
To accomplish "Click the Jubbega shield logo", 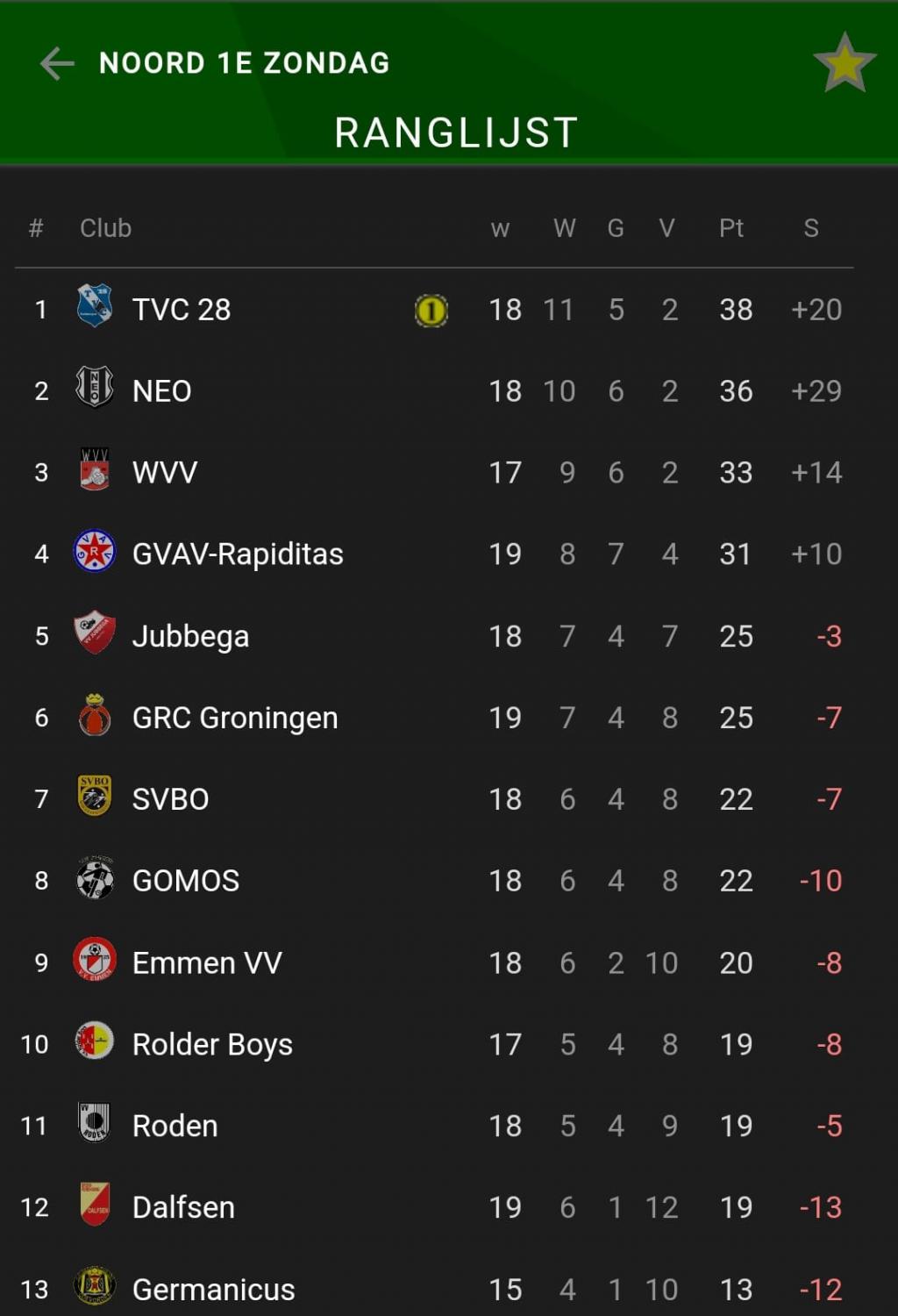I will (95, 633).
